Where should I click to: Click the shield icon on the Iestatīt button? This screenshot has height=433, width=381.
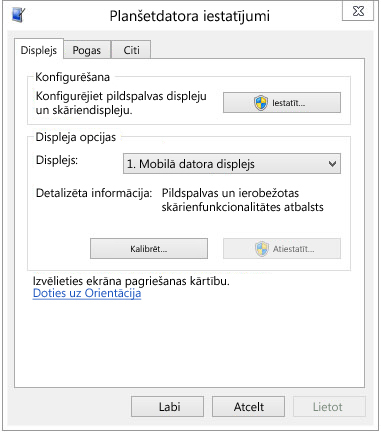coord(261,103)
